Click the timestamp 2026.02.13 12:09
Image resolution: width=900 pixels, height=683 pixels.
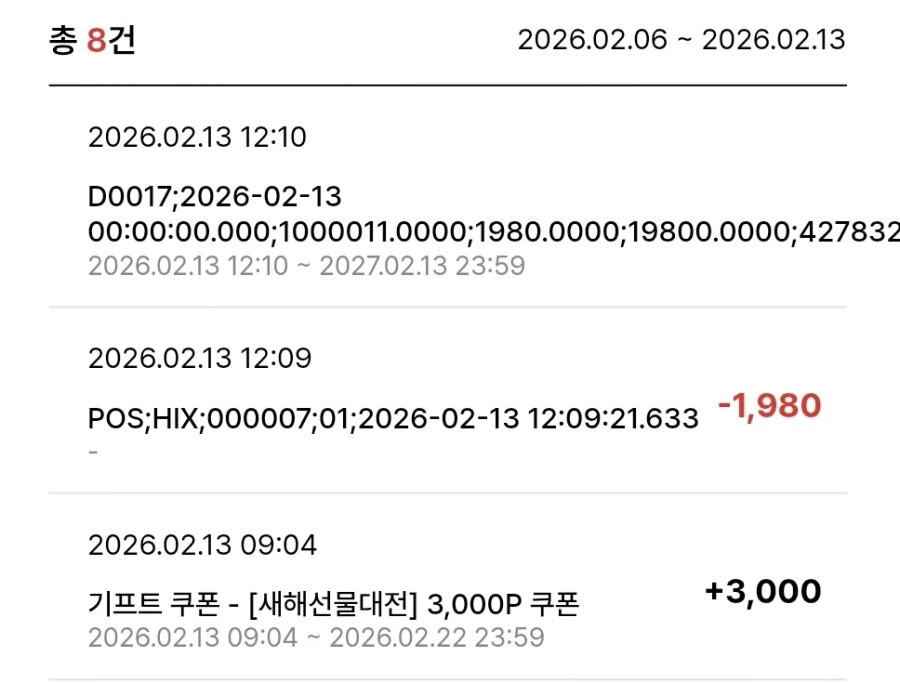(197, 357)
